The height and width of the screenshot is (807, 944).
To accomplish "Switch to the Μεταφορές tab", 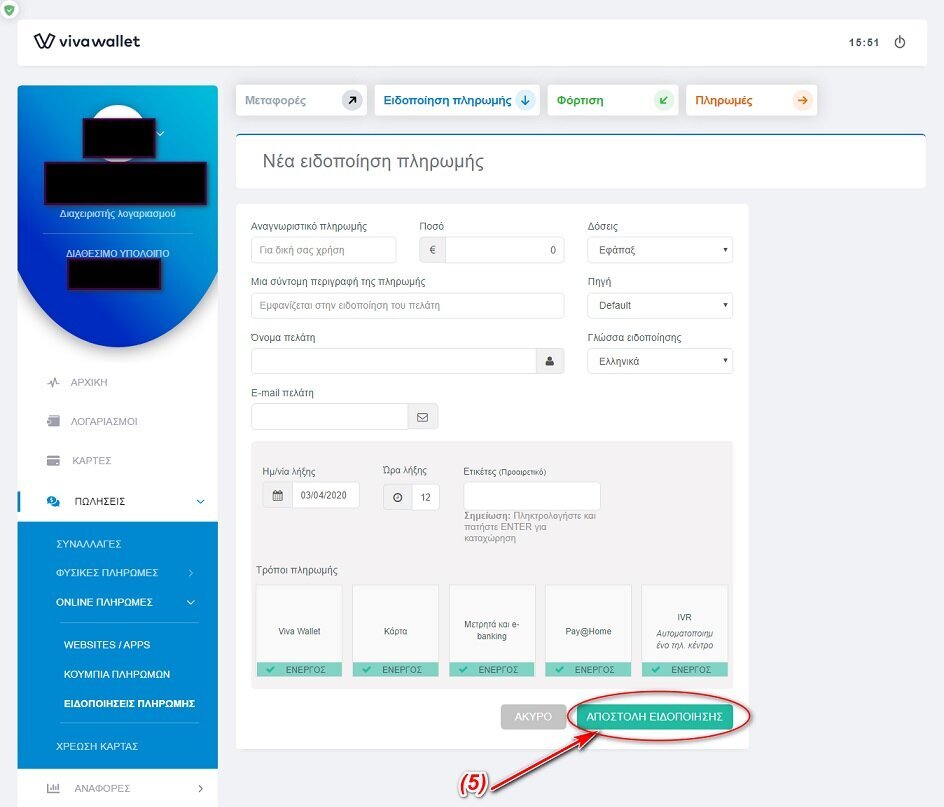I will pyautogui.click(x=301, y=100).
